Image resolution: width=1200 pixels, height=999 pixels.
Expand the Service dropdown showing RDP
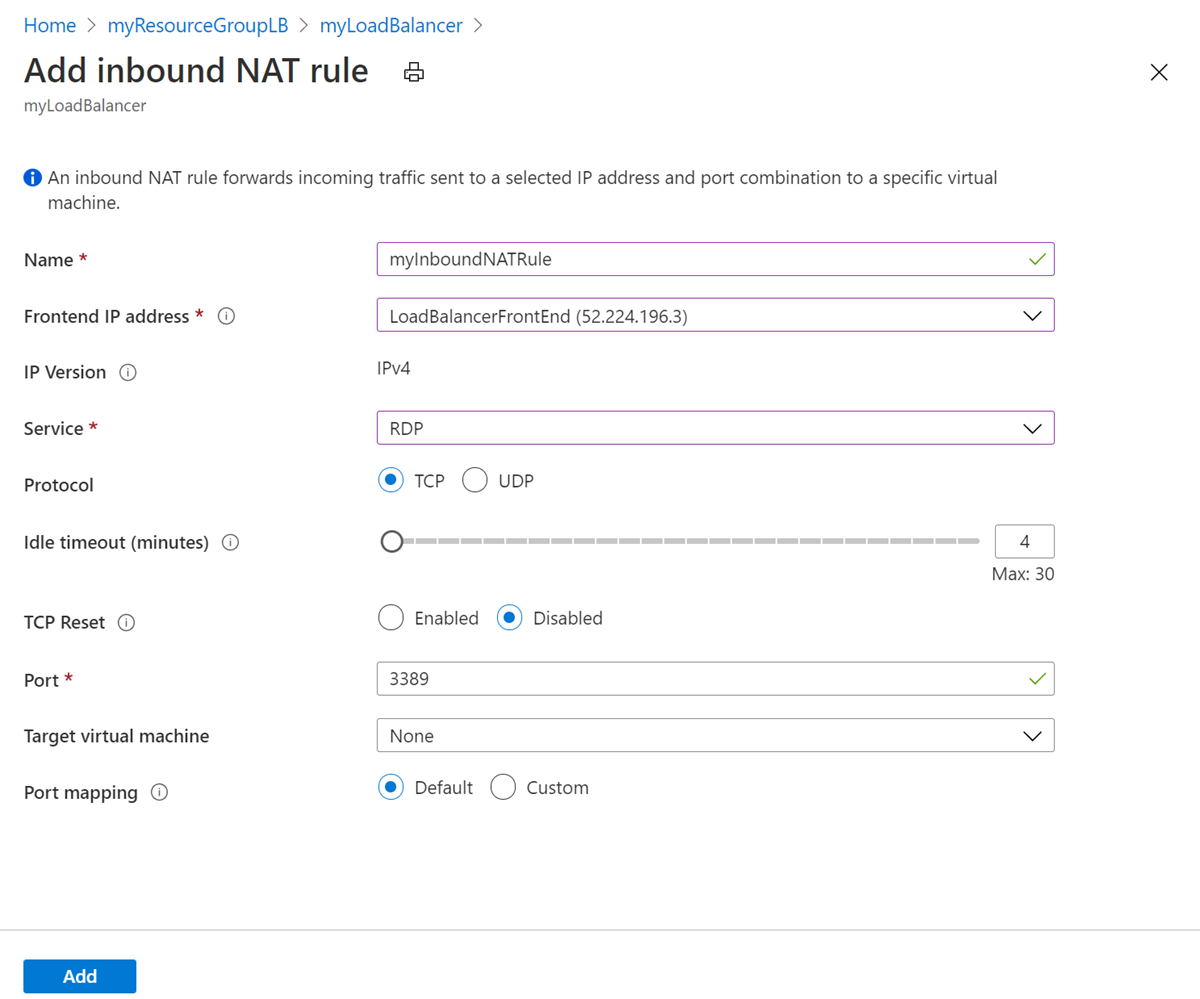pos(1033,428)
